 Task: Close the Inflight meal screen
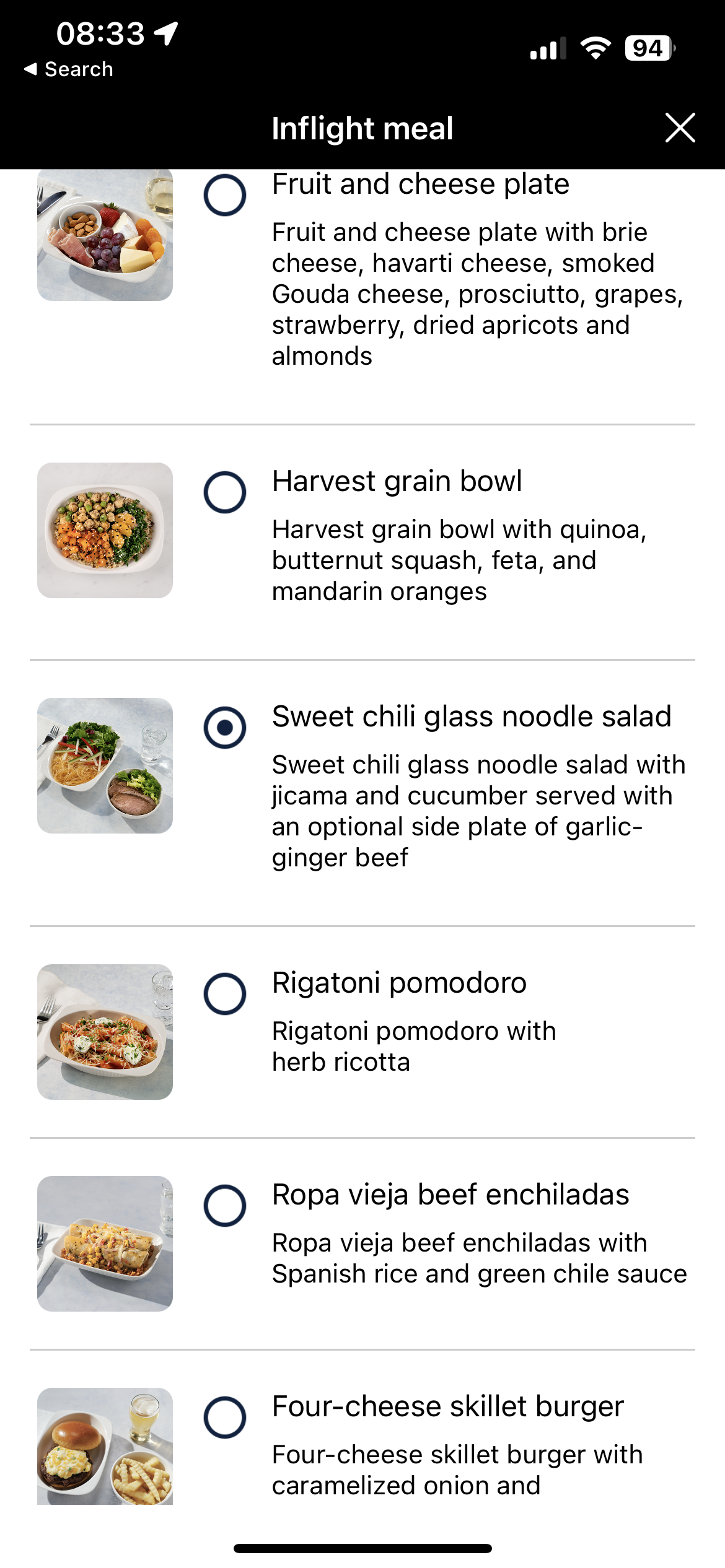(680, 128)
